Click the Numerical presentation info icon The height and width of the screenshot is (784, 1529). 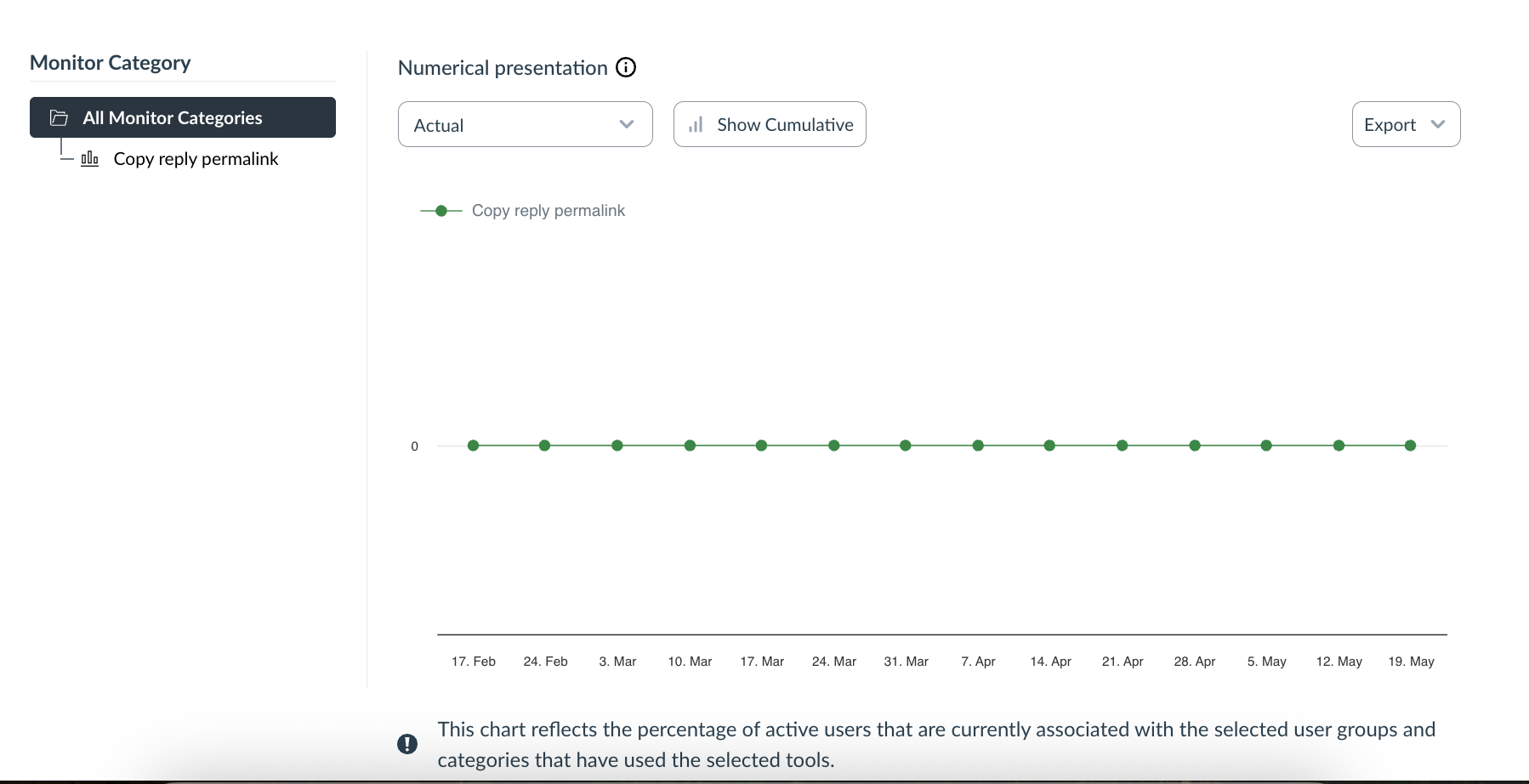(x=626, y=67)
